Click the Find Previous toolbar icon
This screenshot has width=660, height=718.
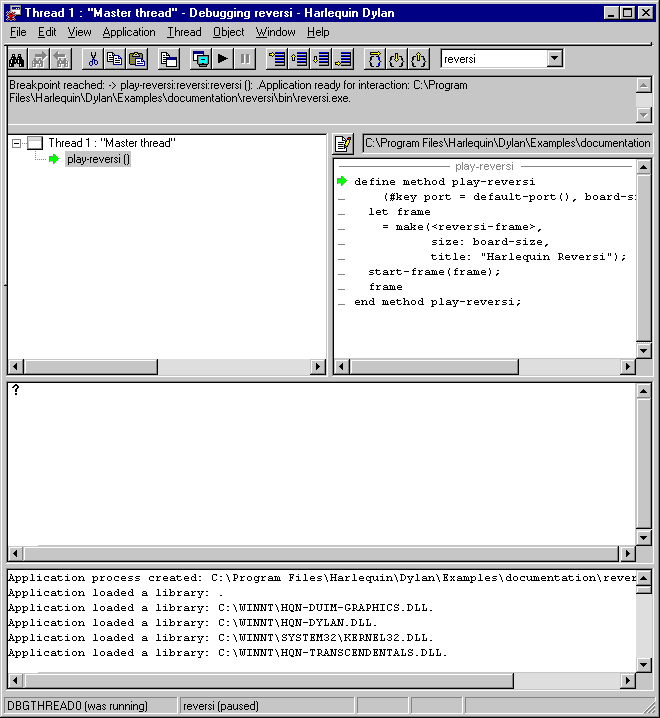(x=61, y=59)
